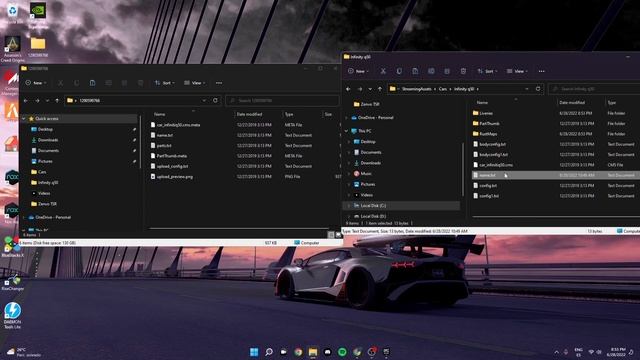Click search box in Infinity q50 window
The height and width of the screenshot is (360, 640).
pyautogui.click(x=594, y=89)
